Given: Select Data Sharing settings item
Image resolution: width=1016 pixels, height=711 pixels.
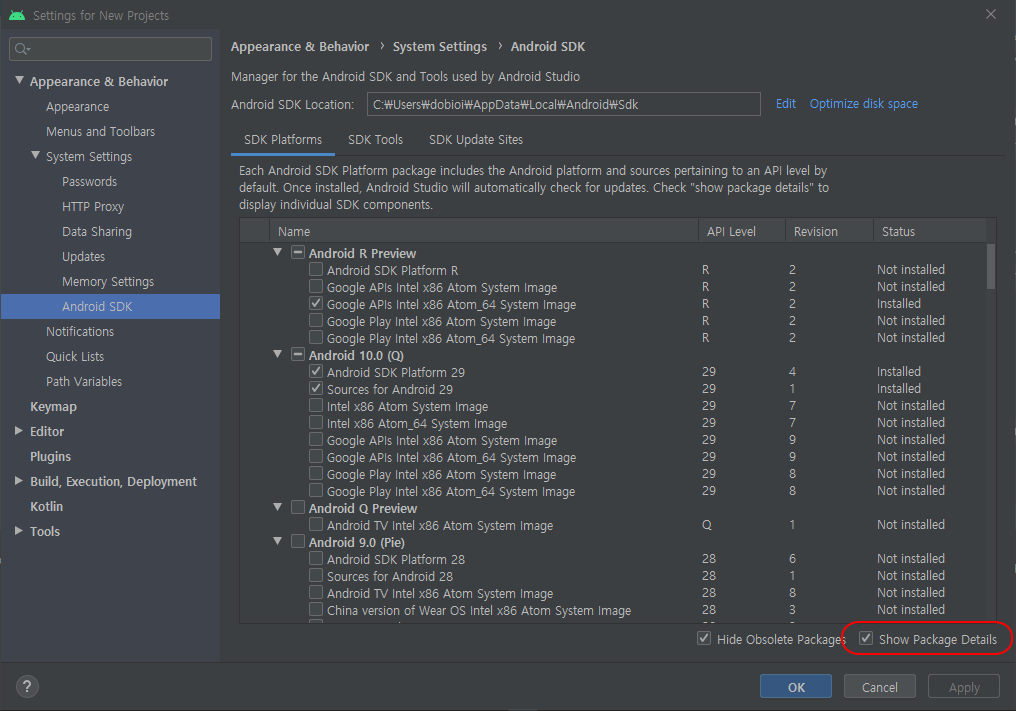Looking at the screenshot, I should pyautogui.click(x=97, y=231).
